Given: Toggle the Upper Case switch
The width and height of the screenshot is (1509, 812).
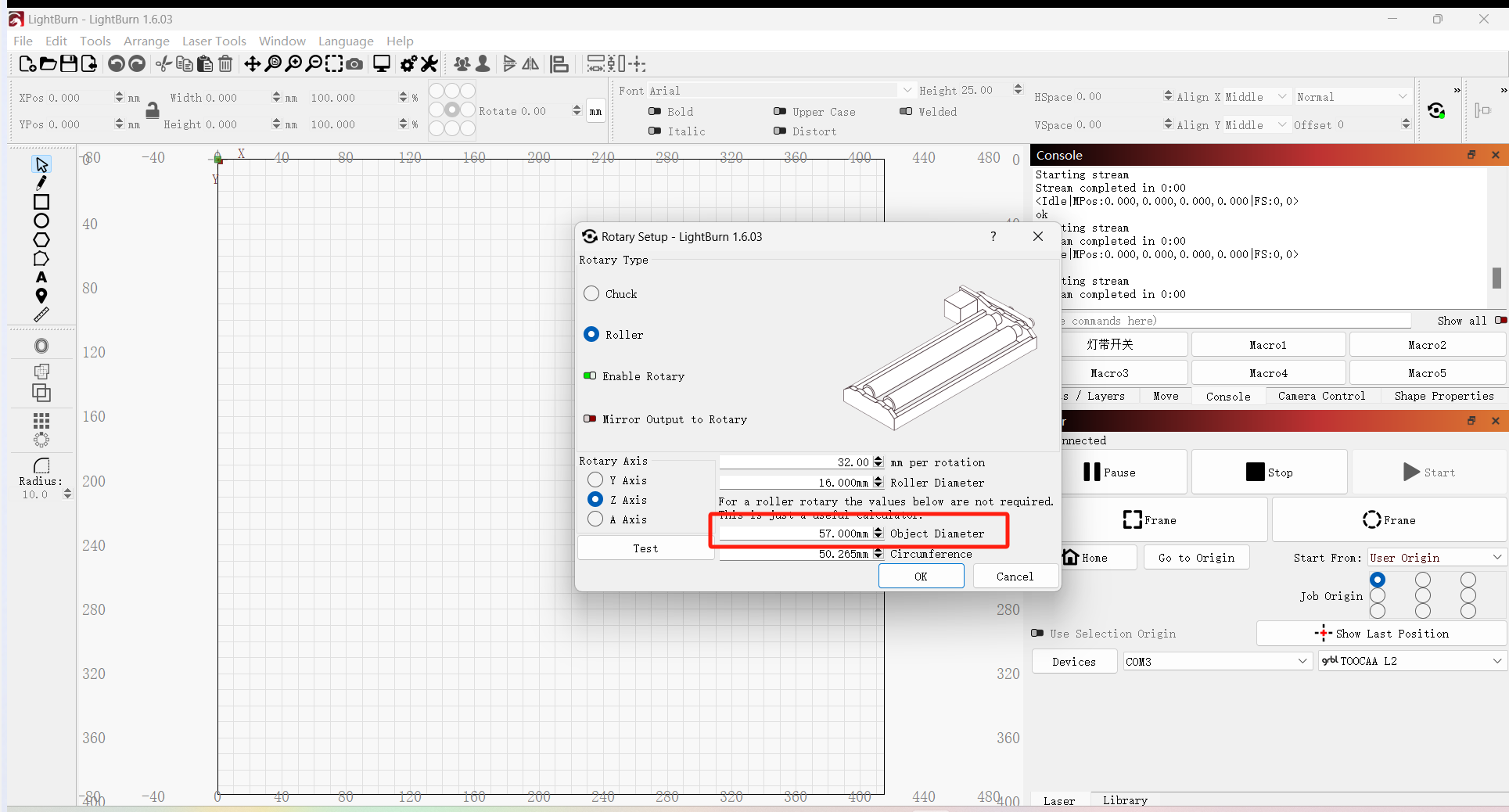Looking at the screenshot, I should click(x=780, y=111).
